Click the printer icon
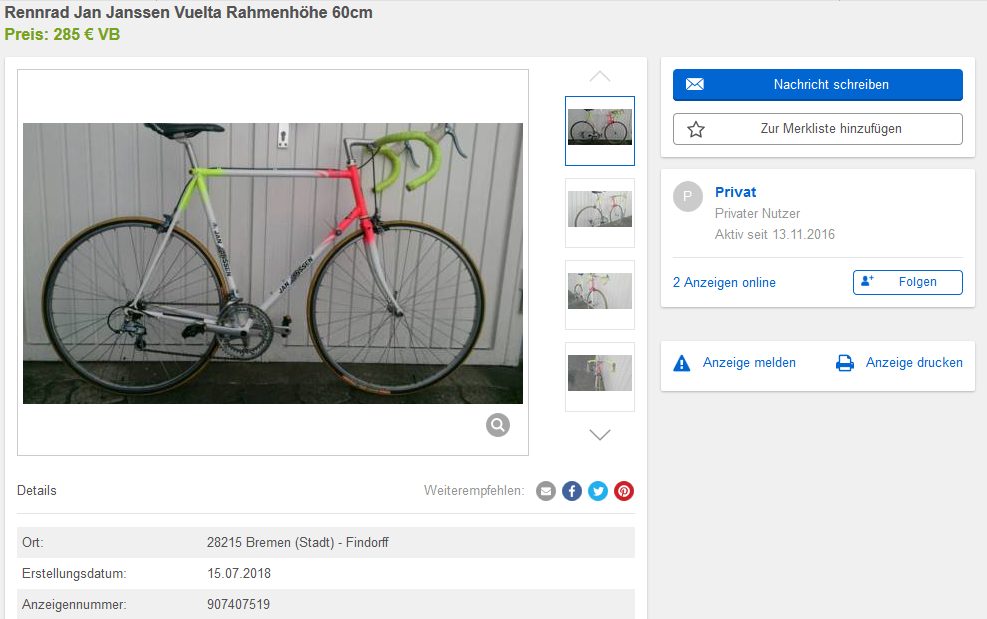This screenshot has height=619, width=987. (845, 363)
